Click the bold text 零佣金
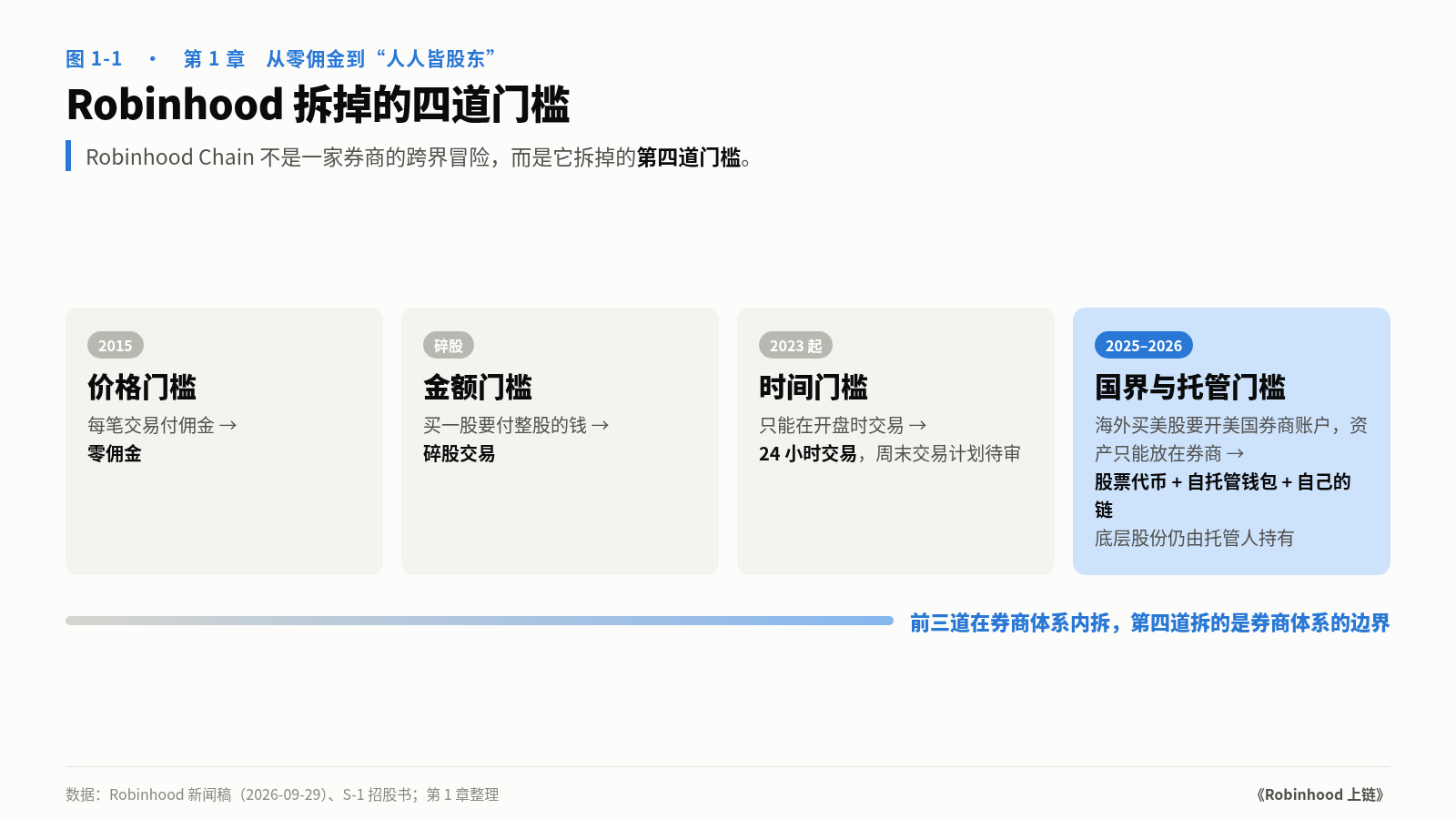 [x=115, y=453]
